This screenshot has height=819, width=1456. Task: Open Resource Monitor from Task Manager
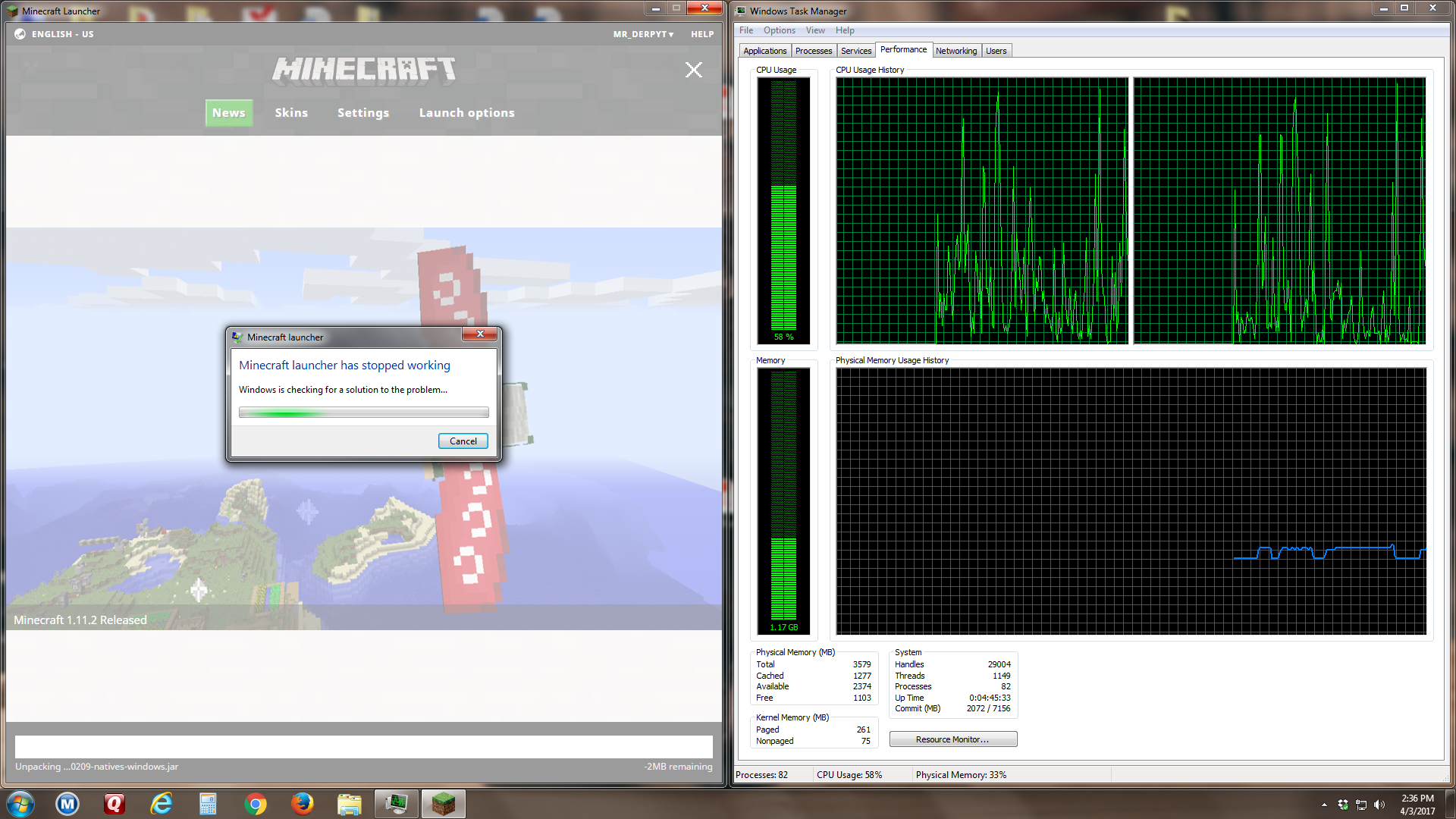click(952, 739)
